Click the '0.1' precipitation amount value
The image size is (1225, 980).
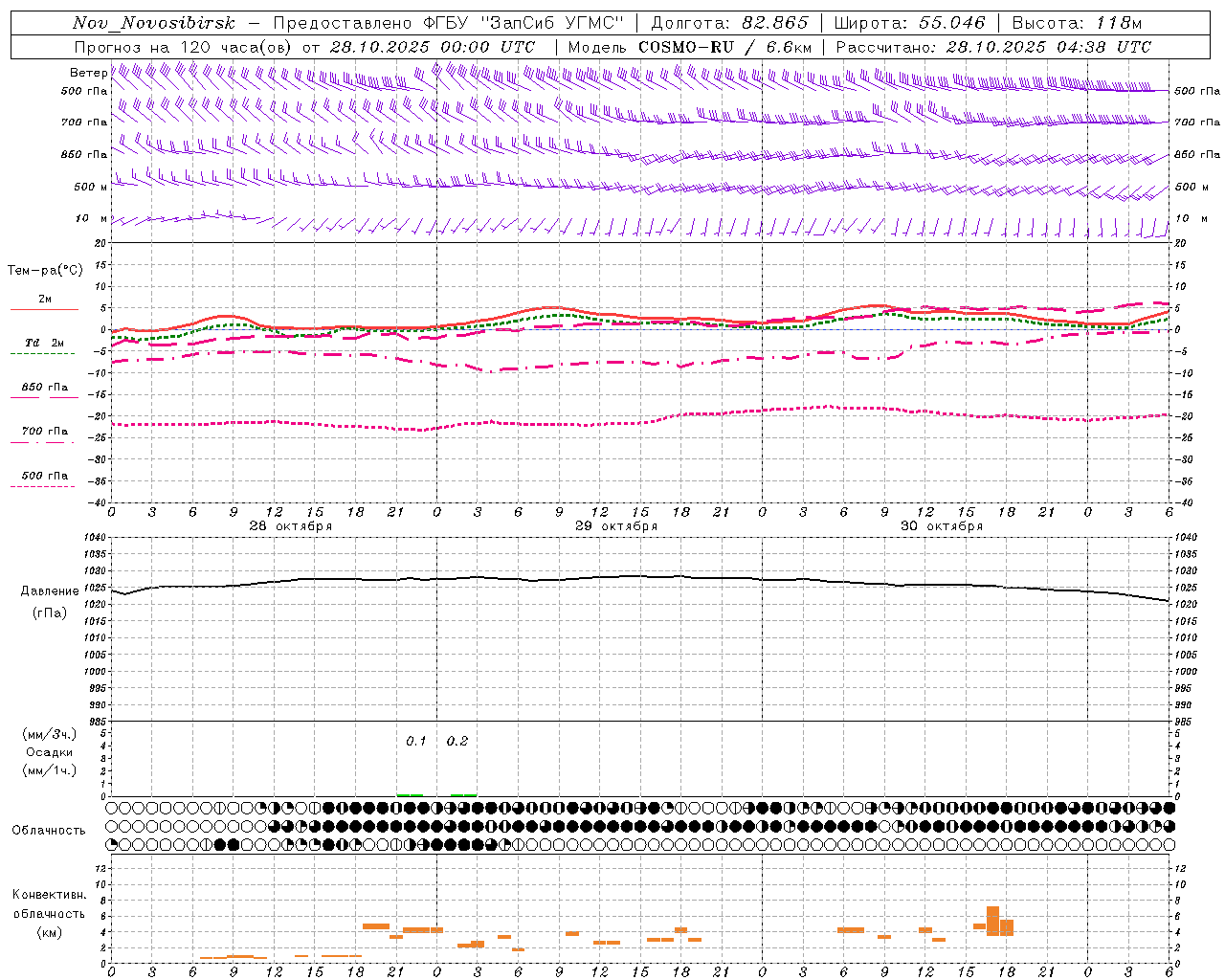(415, 742)
